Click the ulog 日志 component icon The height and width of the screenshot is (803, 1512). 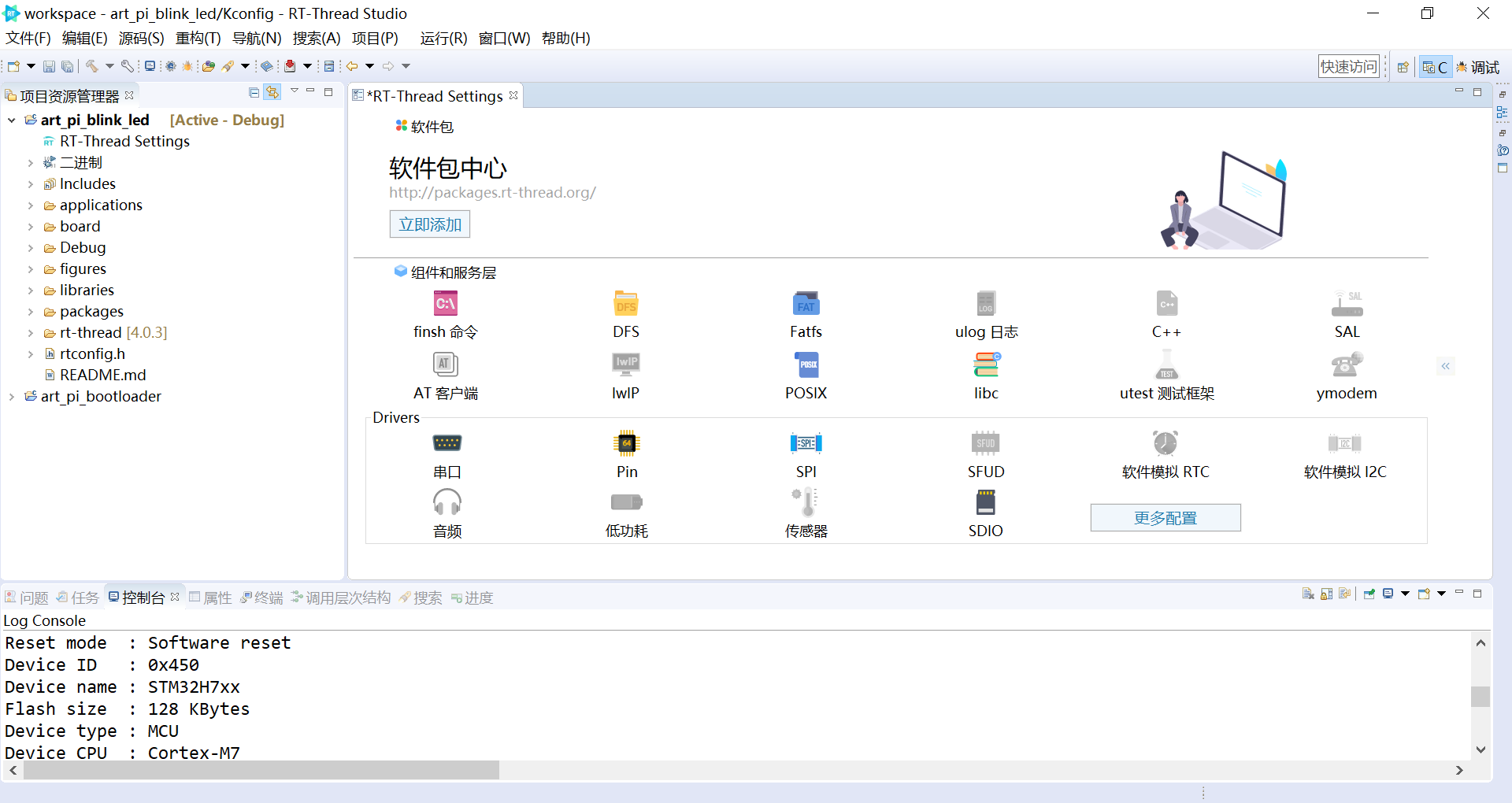tap(986, 304)
